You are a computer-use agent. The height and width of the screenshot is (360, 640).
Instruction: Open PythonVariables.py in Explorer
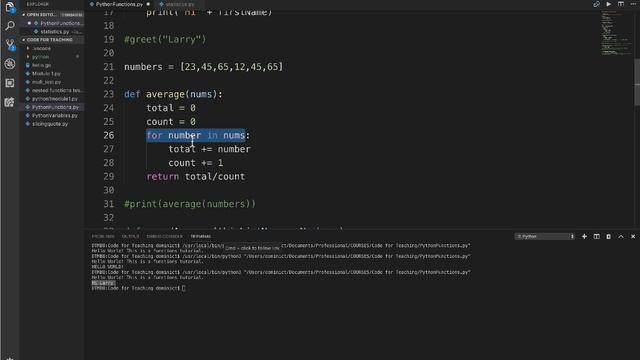coord(55,116)
